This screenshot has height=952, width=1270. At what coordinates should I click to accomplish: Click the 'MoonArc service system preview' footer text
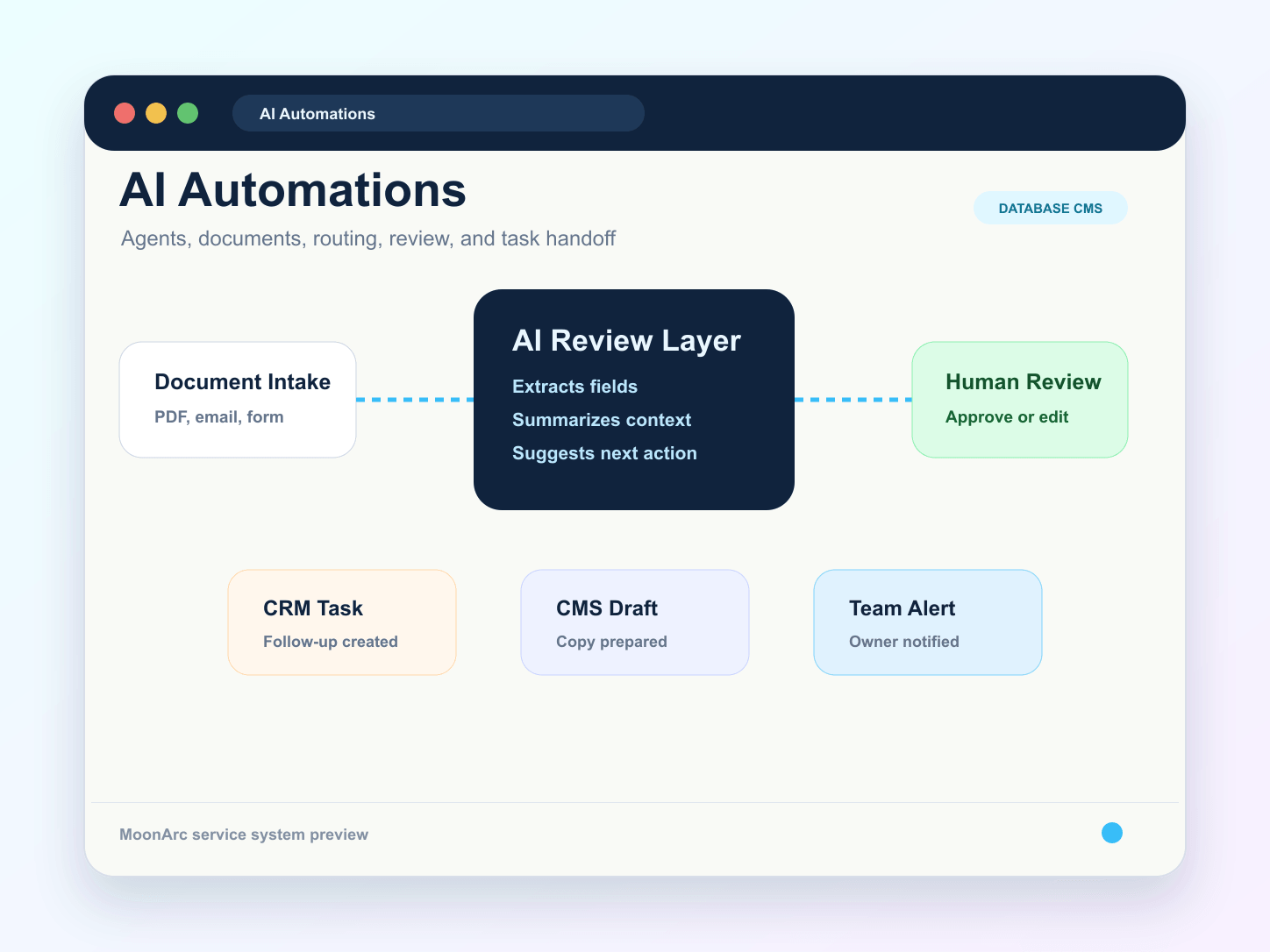pos(244,835)
